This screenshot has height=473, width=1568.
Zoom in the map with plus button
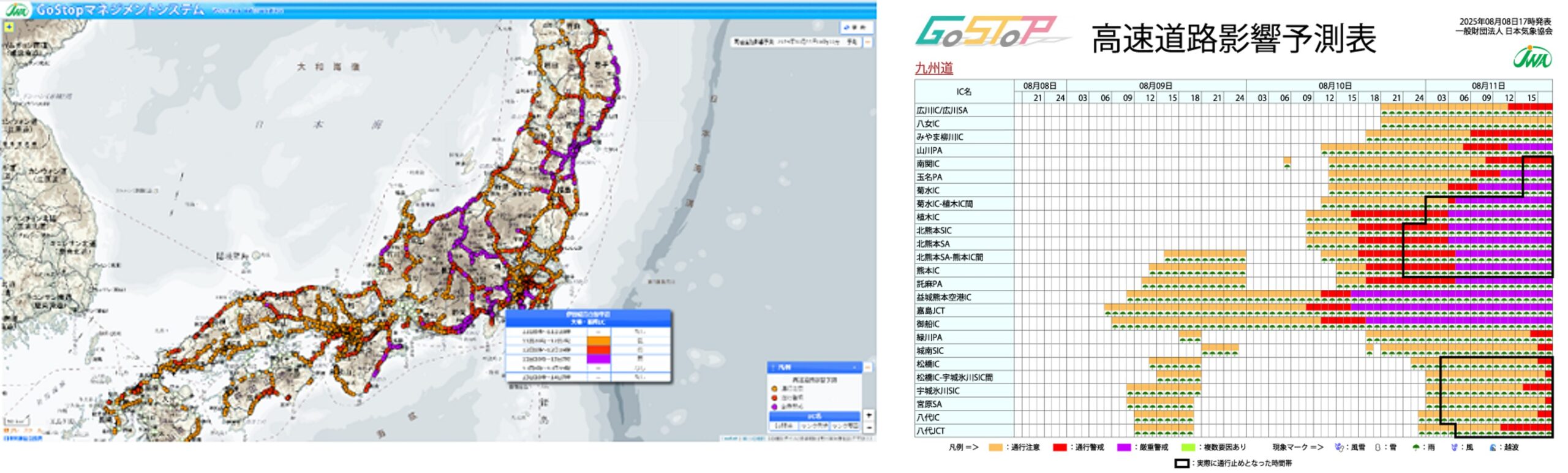tap(869, 415)
